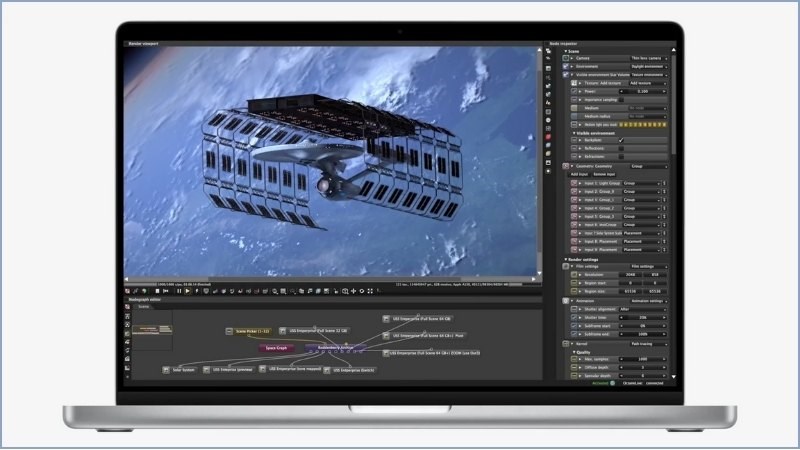The width and height of the screenshot is (800, 450).
Task: Select the Space Graph node
Action: point(276,348)
